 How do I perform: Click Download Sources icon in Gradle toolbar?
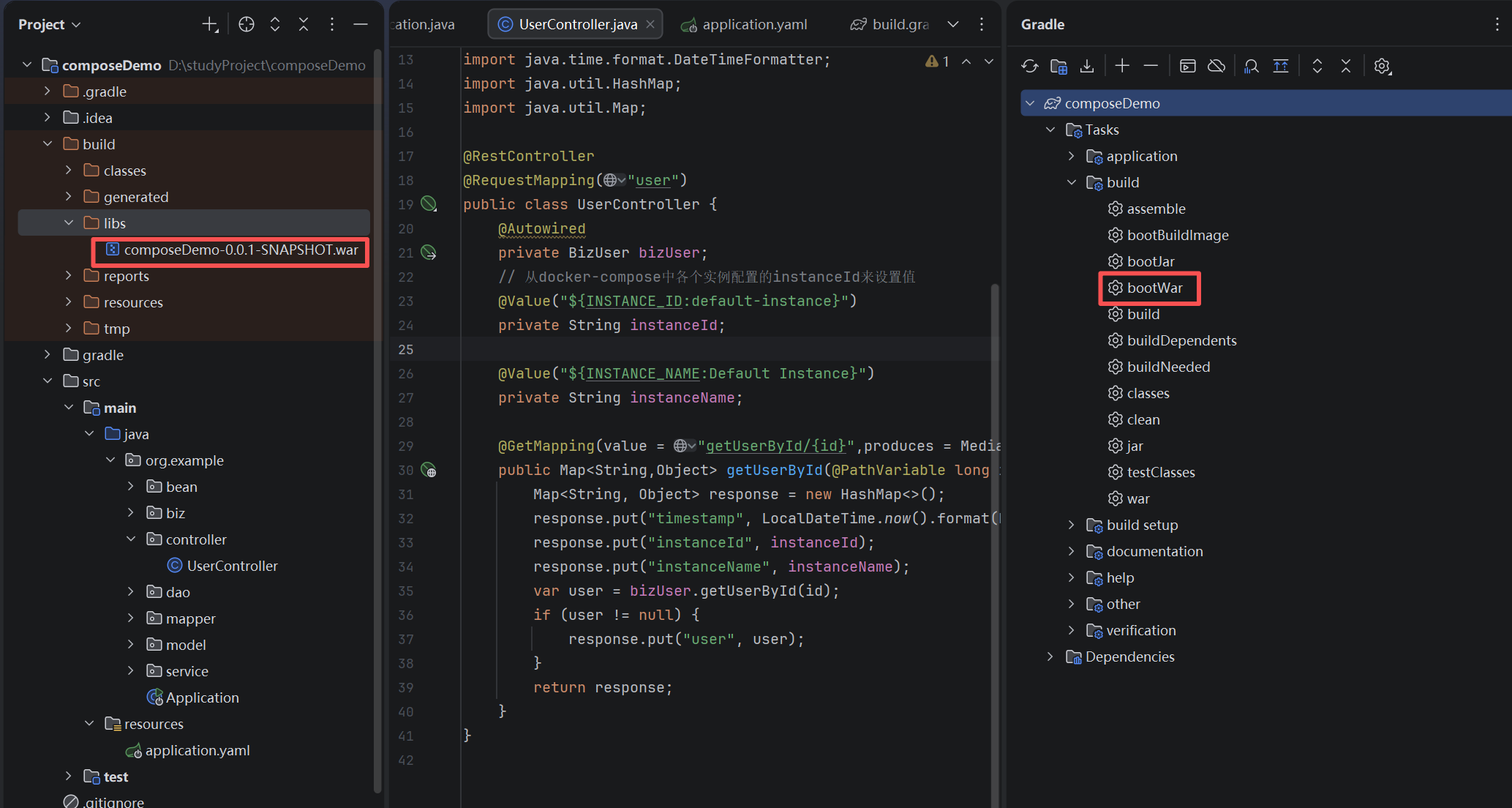tap(1087, 66)
